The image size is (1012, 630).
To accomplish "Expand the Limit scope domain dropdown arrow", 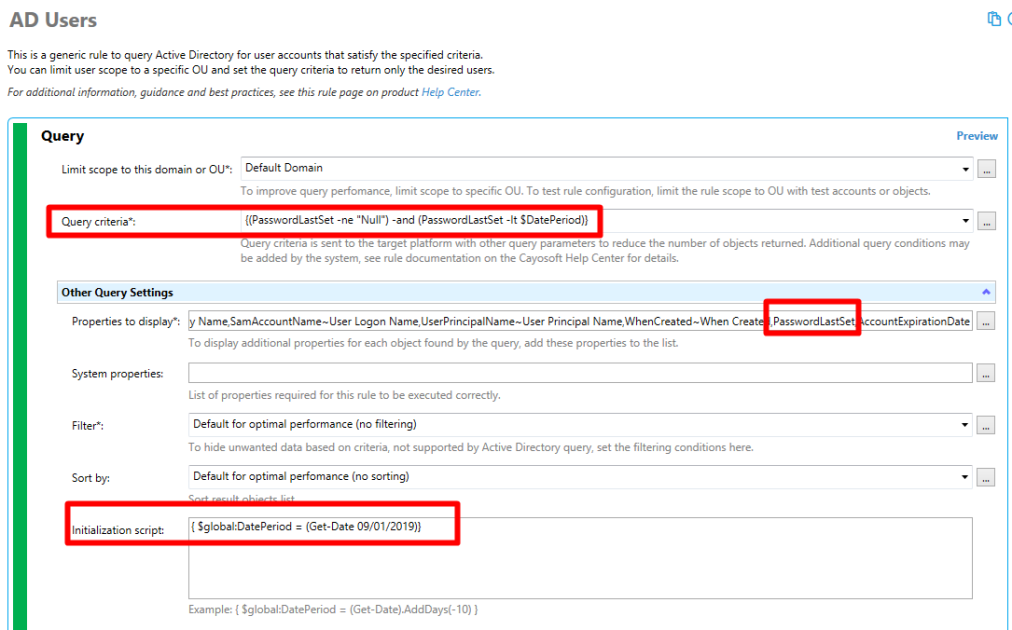I will click(x=966, y=169).
